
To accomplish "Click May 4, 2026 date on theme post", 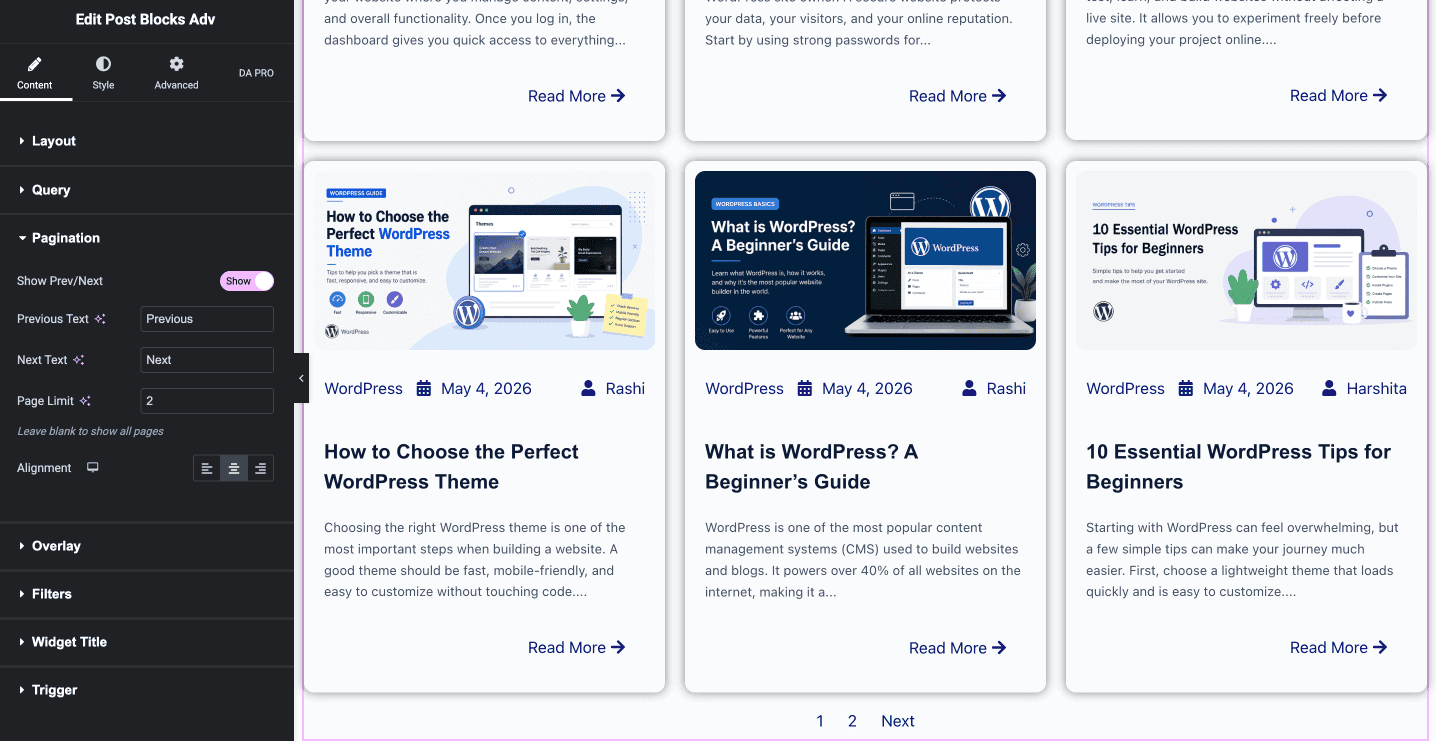I will [486, 389].
